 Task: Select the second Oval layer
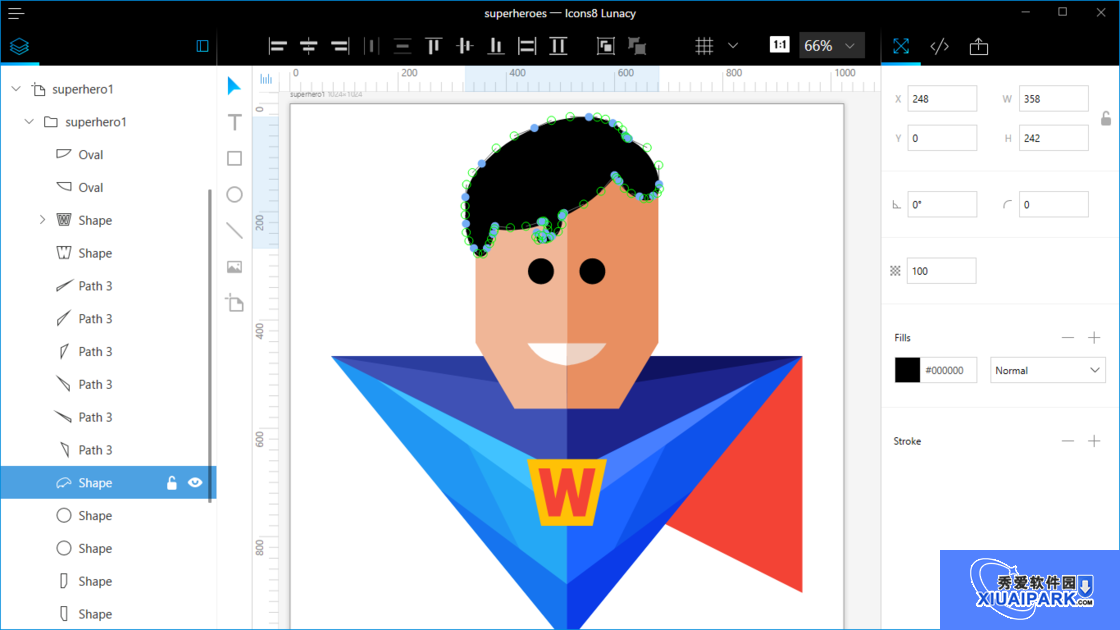pos(107,187)
